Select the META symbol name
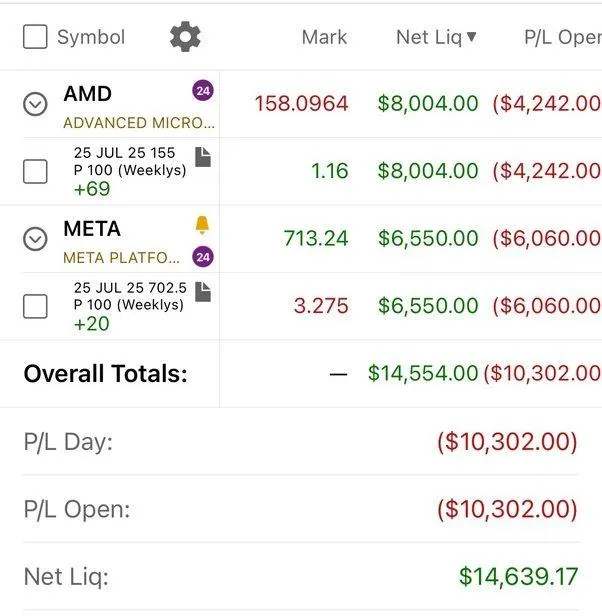Image resolution: width=602 pixels, height=616 pixels. tap(92, 229)
